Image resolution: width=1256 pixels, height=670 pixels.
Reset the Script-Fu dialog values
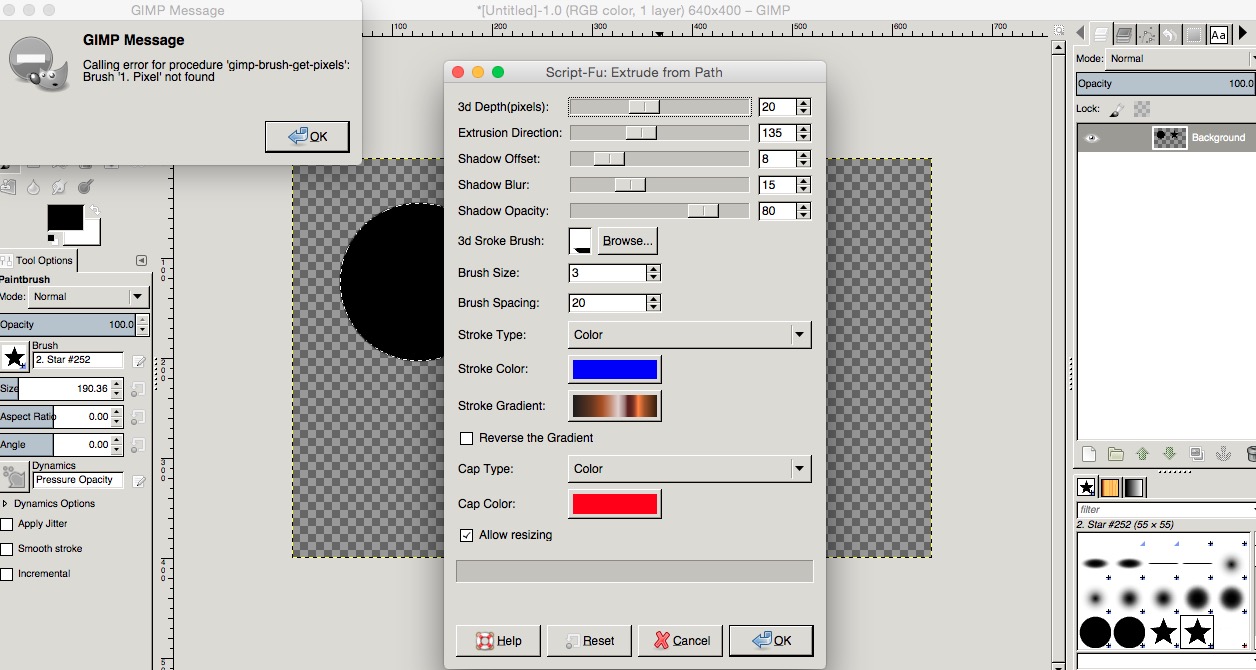pyautogui.click(x=588, y=641)
